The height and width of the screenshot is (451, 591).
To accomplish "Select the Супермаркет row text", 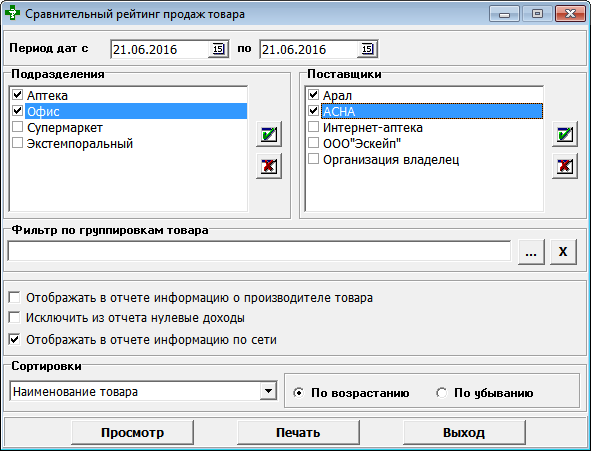I will coord(65,128).
